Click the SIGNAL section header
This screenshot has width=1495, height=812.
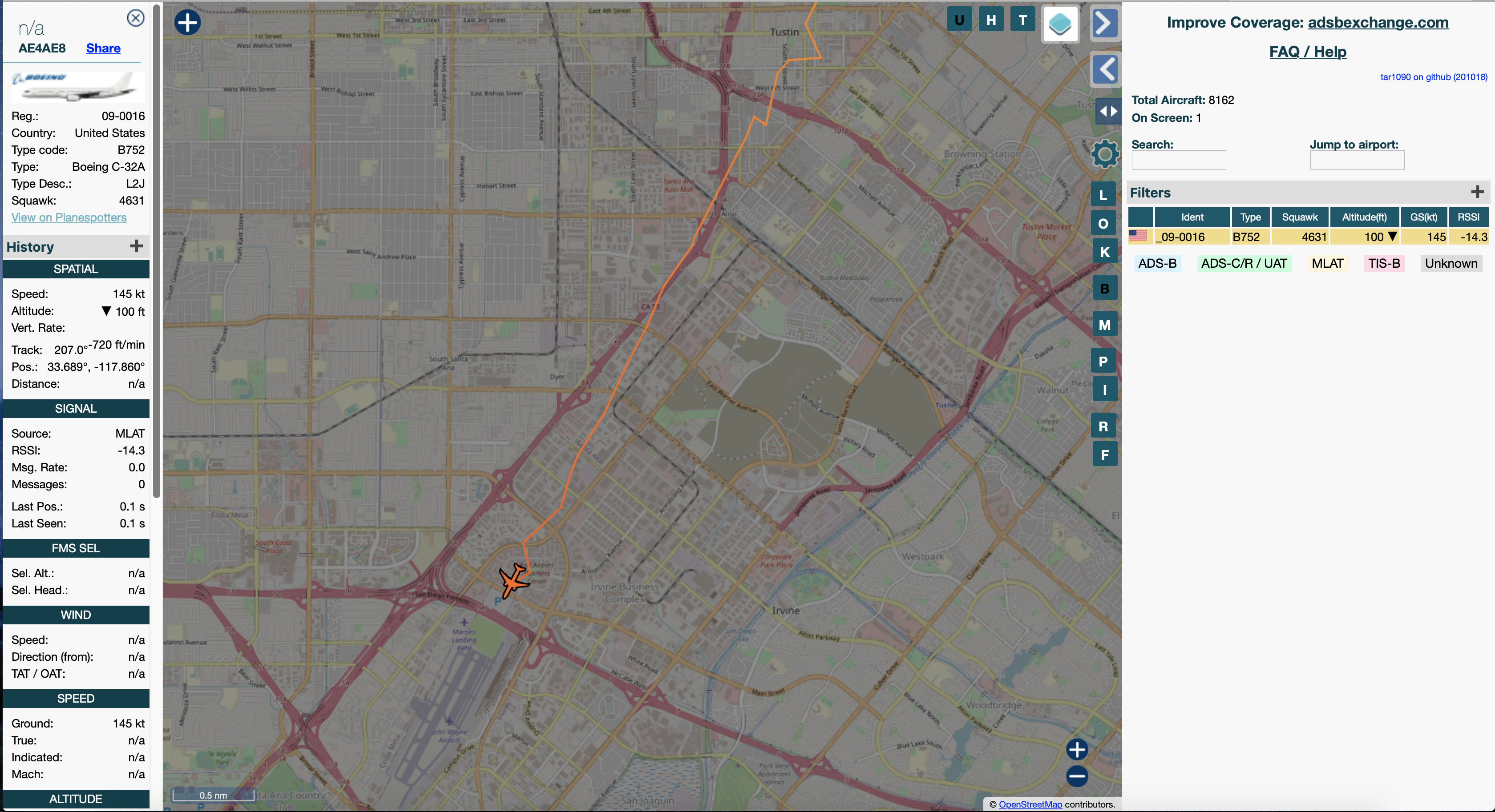click(76, 408)
